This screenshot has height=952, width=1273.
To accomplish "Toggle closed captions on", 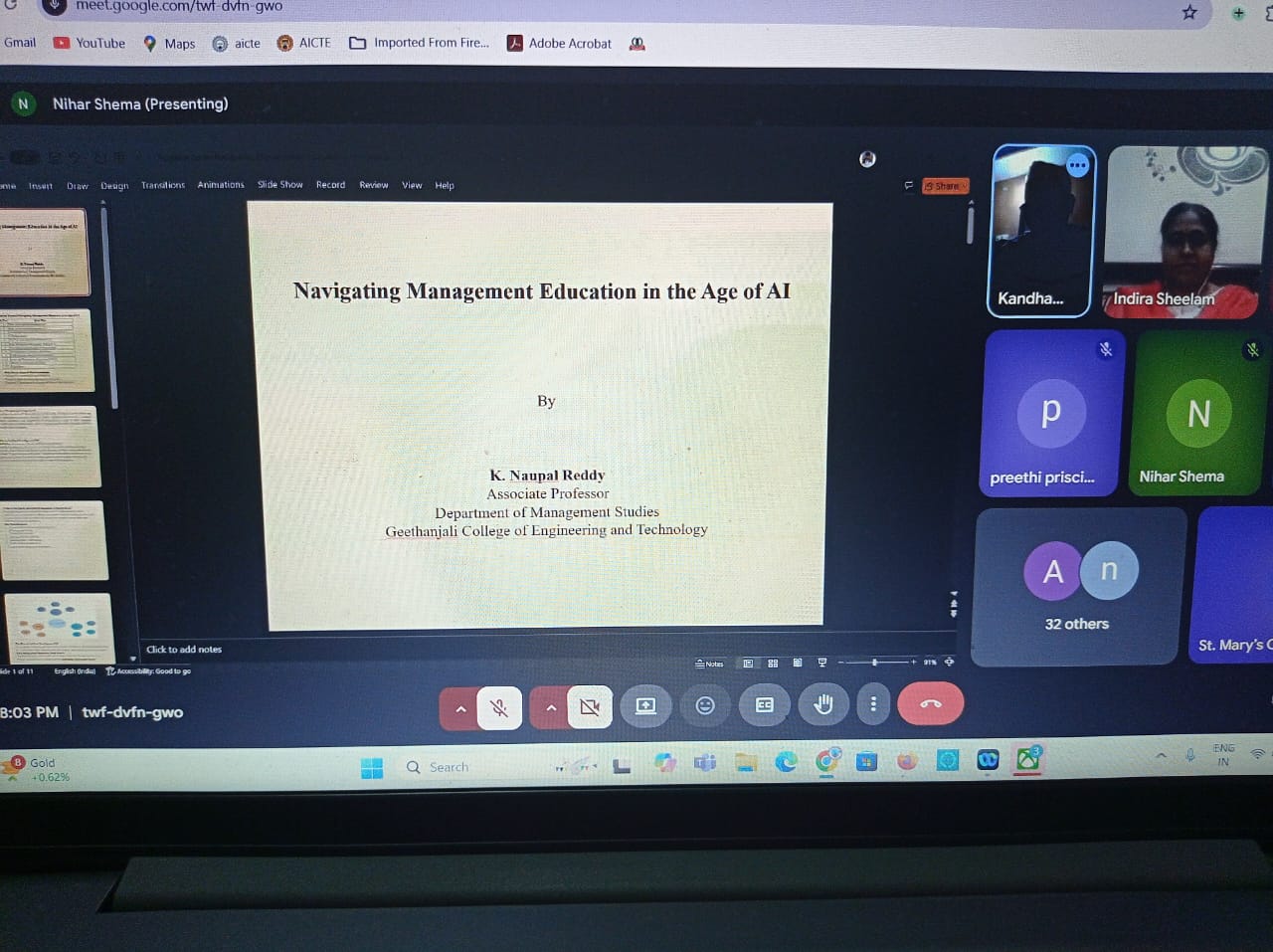I will (764, 705).
